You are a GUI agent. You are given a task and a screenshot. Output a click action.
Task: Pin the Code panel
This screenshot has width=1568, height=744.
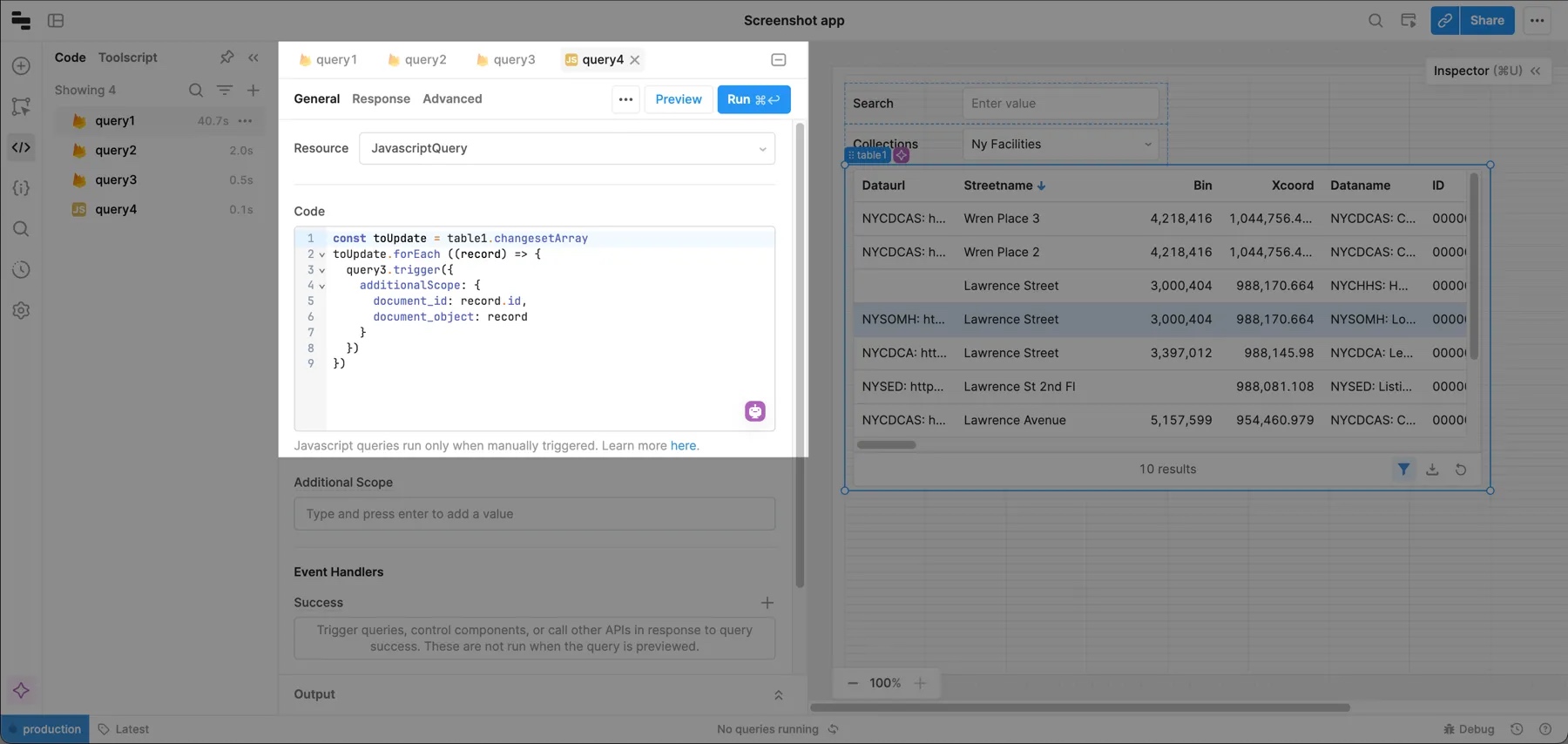[x=226, y=57]
